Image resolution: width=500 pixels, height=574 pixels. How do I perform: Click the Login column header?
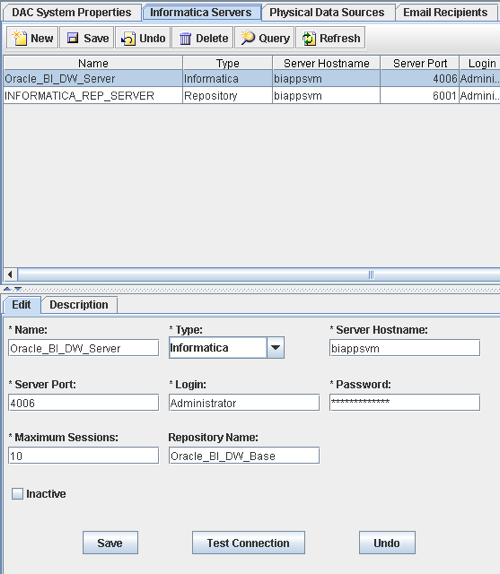pyautogui.click(x=480, y=63)
